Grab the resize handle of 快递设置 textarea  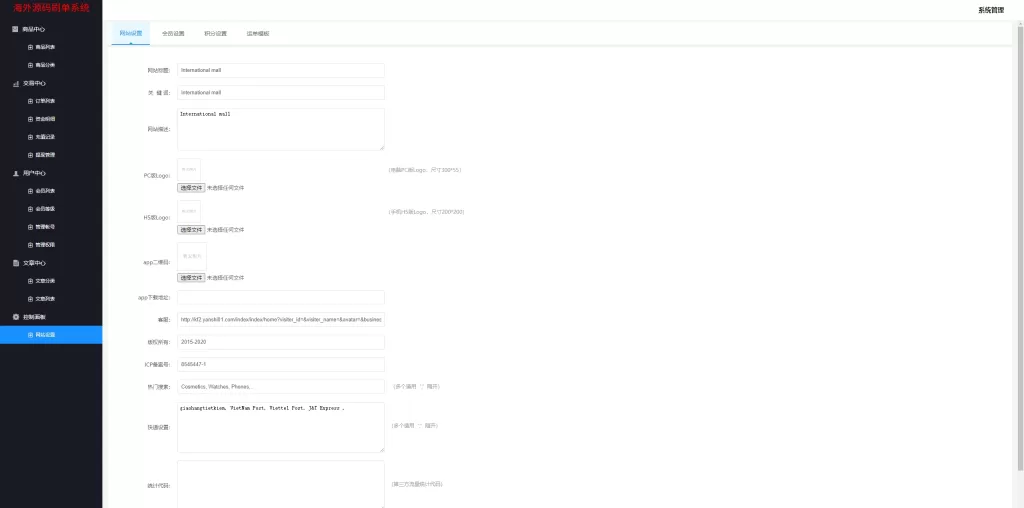(381, 449)
